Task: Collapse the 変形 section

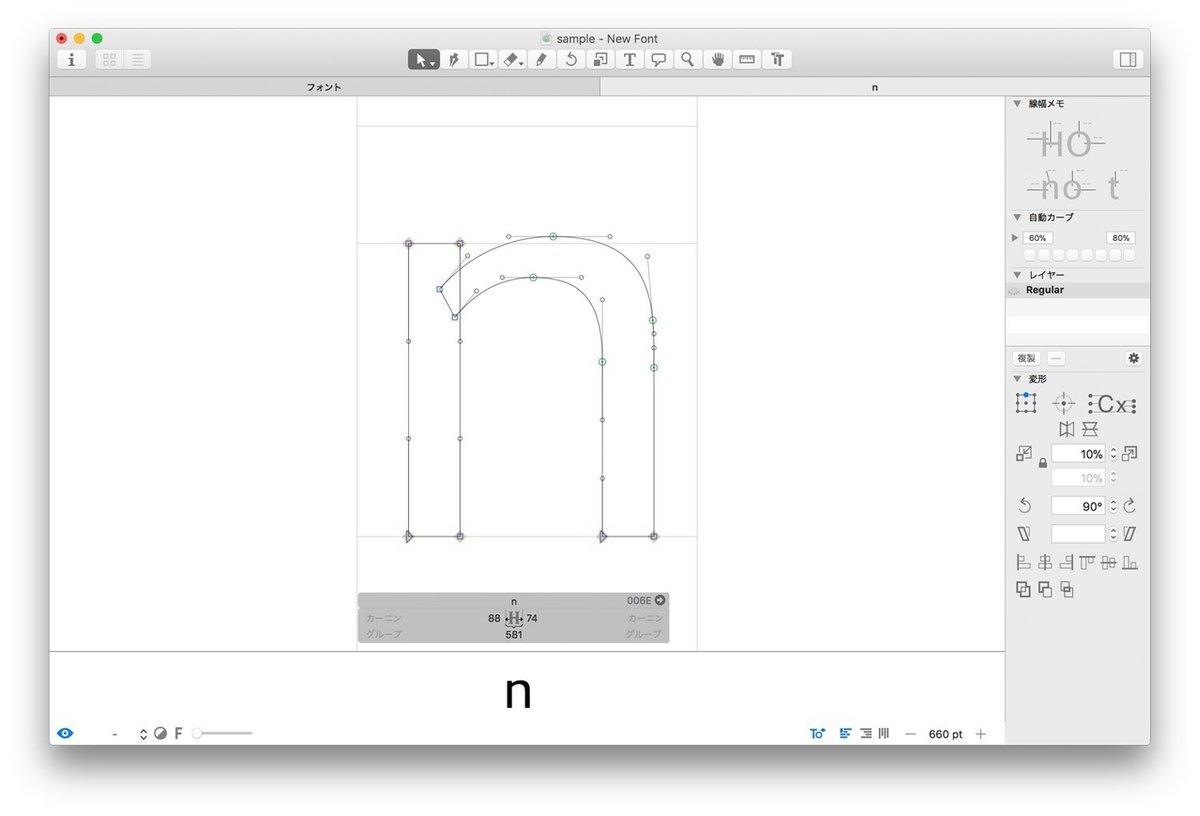Action: click(1017, 379)
